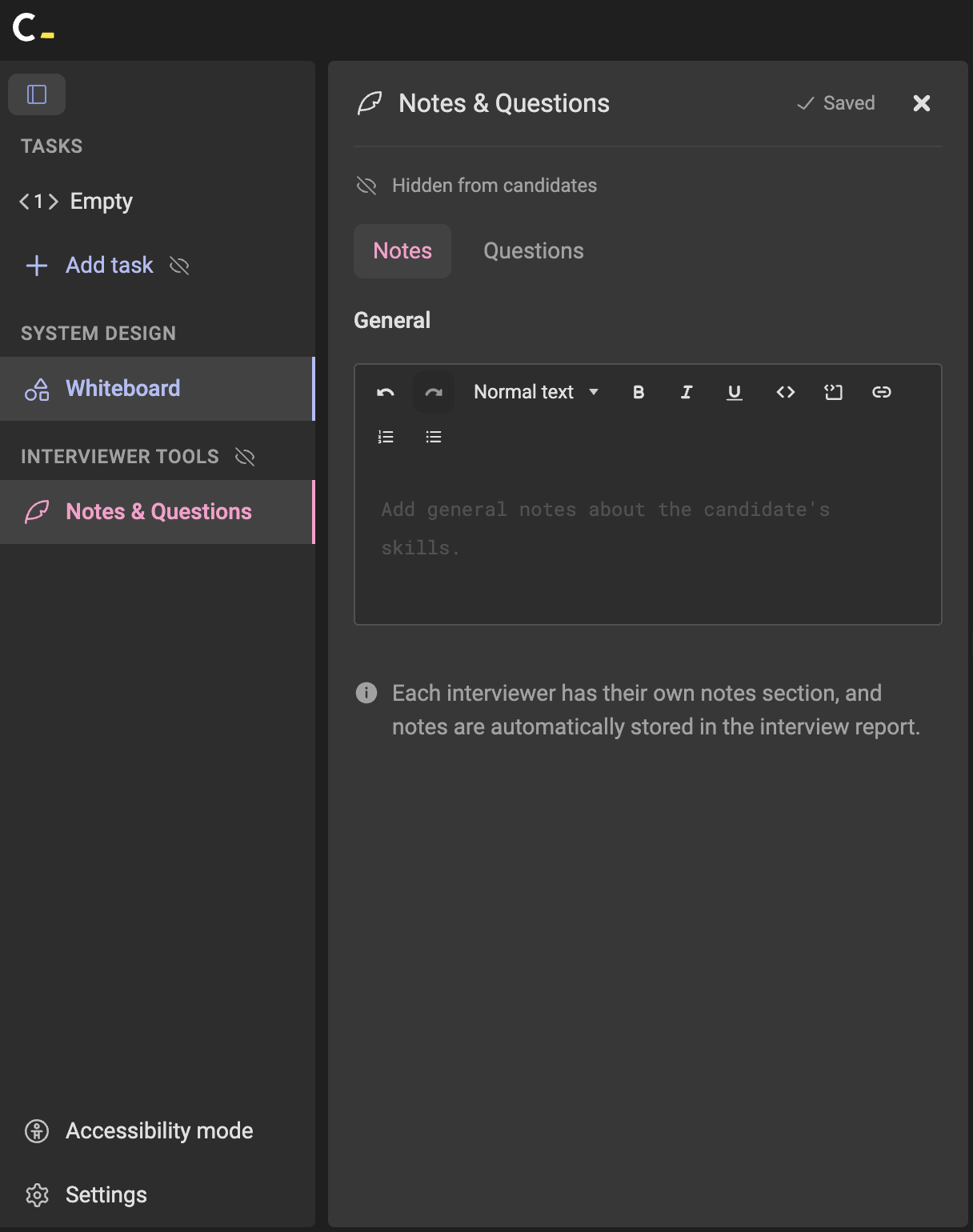This screenshot has width=973, height=1232.
Task: Toggle bold formatting
Action: [639, 392]
